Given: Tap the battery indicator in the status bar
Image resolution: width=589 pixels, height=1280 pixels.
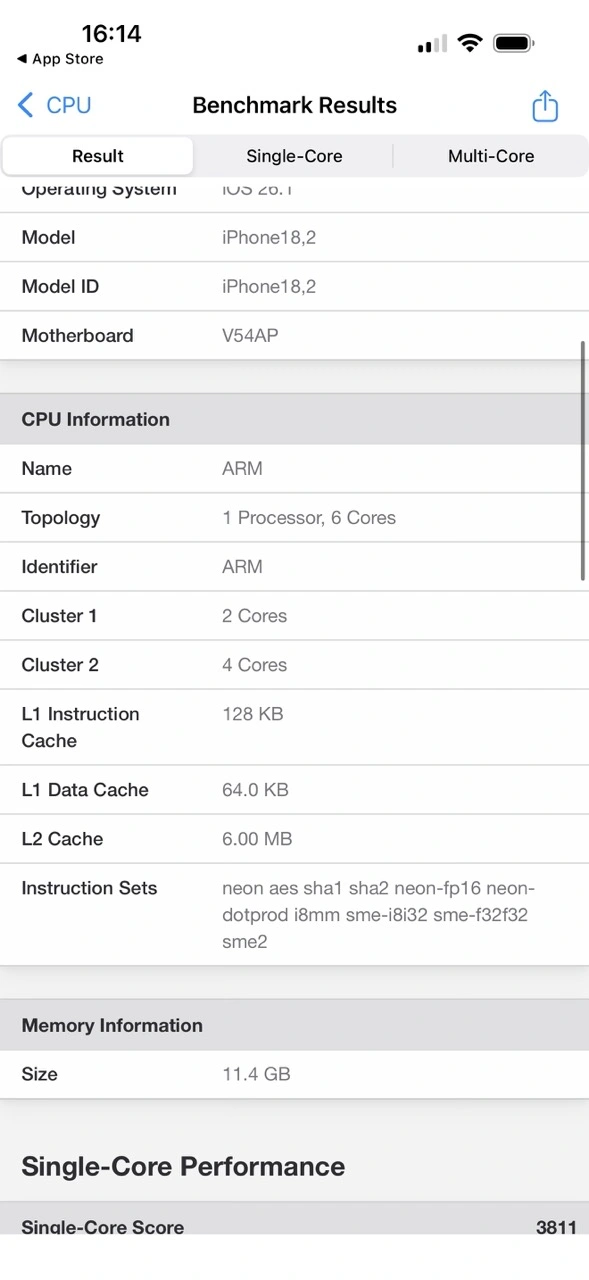Looking at the screenshot, I should [x=513, y=43].
